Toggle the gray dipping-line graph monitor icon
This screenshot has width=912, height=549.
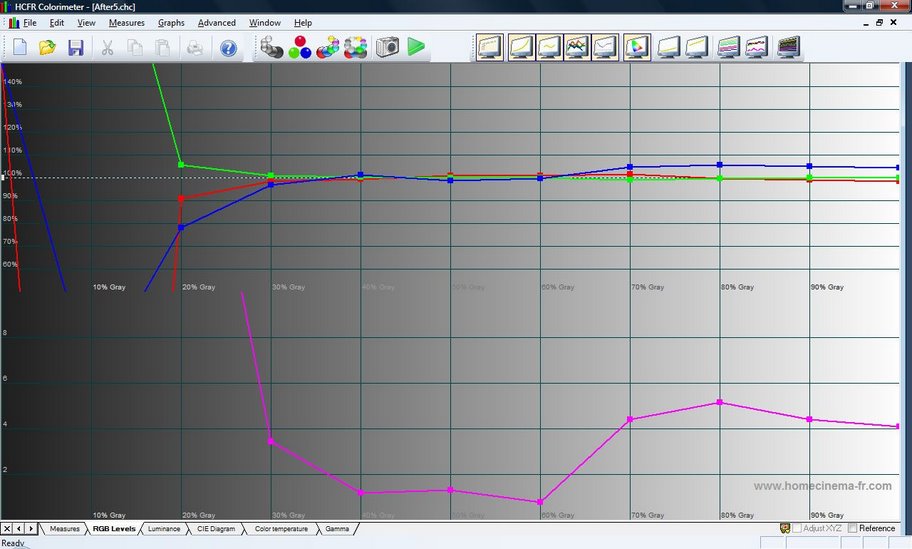click(x=605, y=47)
